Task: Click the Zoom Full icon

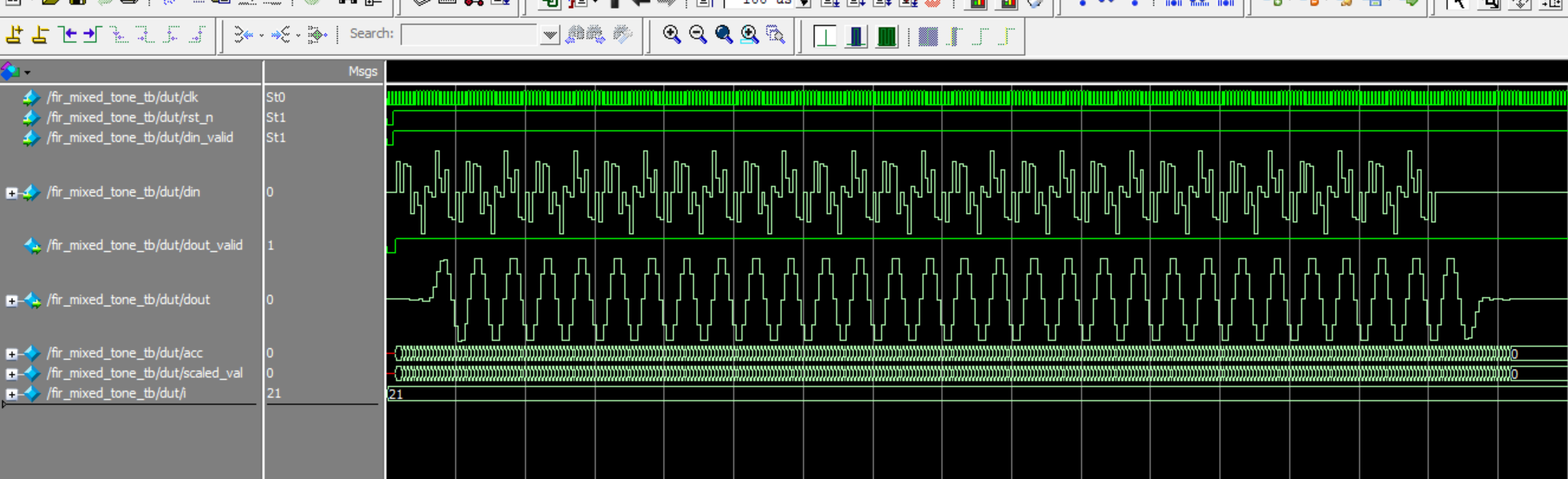Action: point(723,34)
